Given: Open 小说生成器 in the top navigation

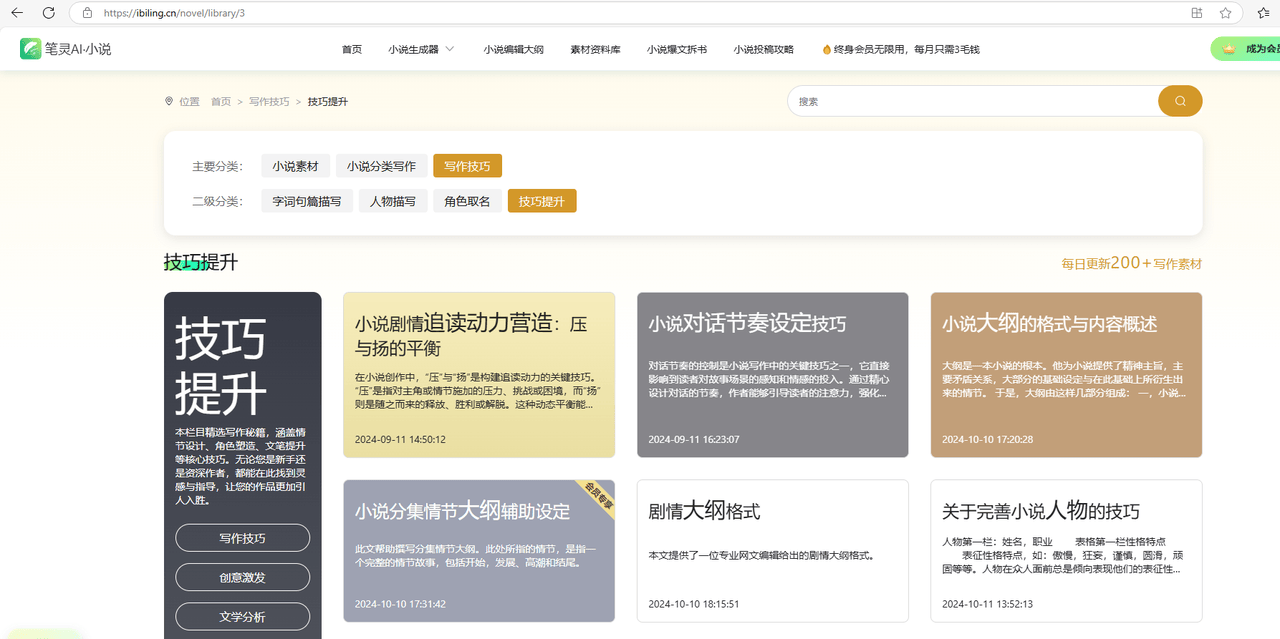Looking at the screenshot, I should 414,49.
